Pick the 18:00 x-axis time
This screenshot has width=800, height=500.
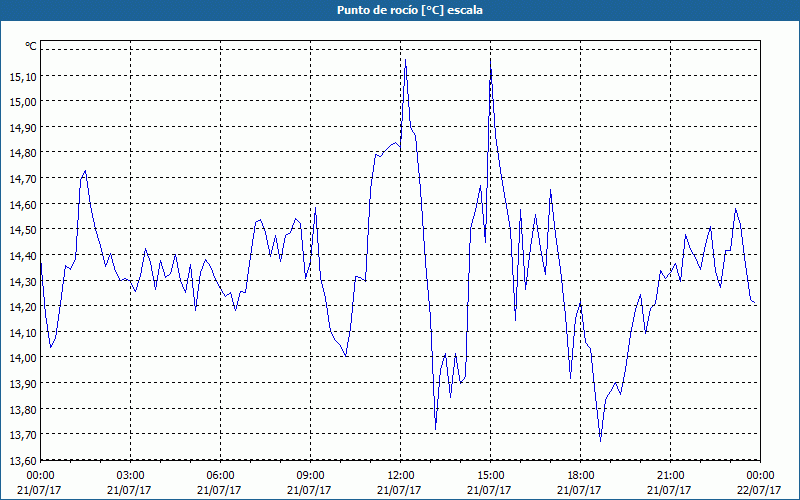[x=581, y=476]
